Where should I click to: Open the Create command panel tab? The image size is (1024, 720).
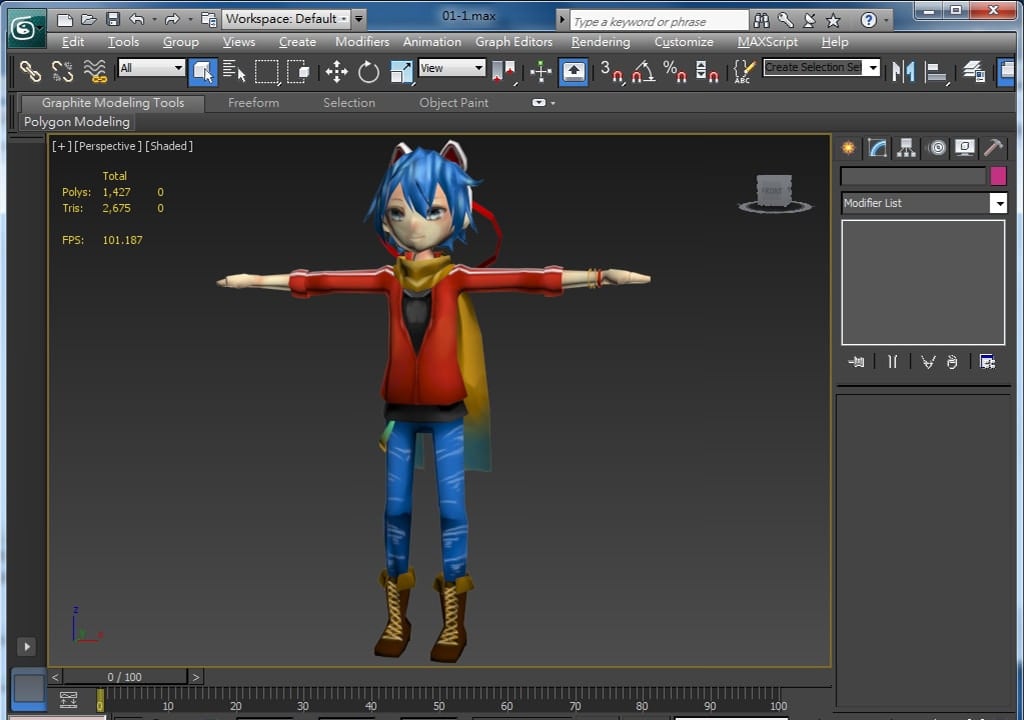click(849, 148)
